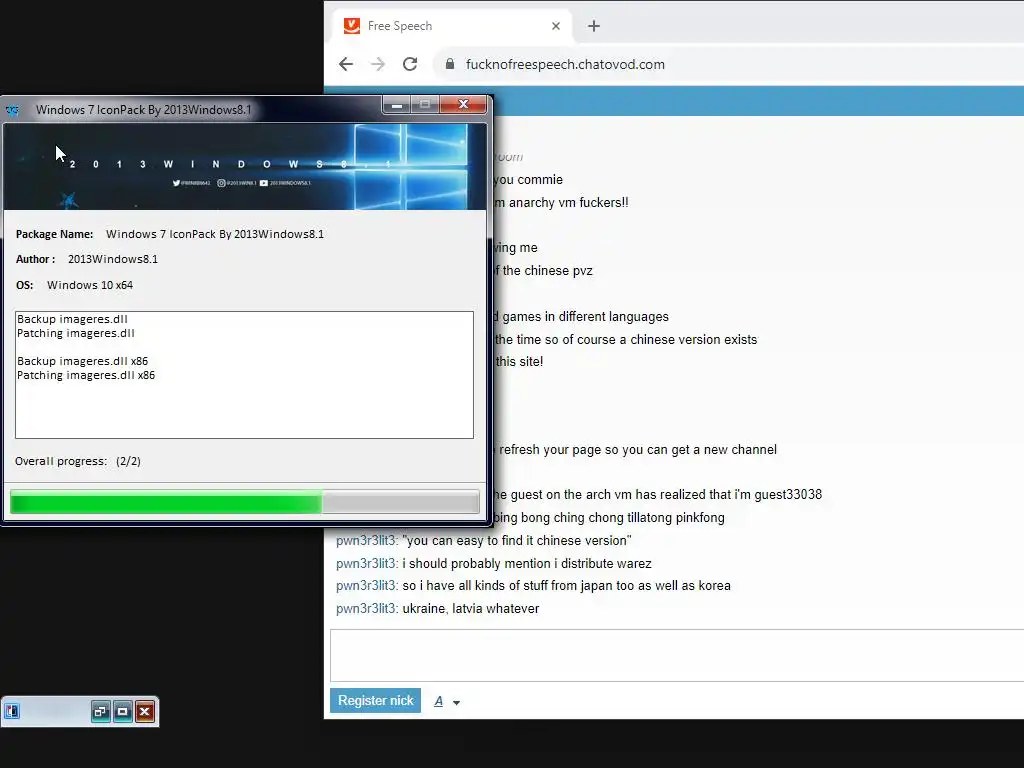Click the chat message input box
This screenshot has width=1024, height=768.
pos(677,655)
